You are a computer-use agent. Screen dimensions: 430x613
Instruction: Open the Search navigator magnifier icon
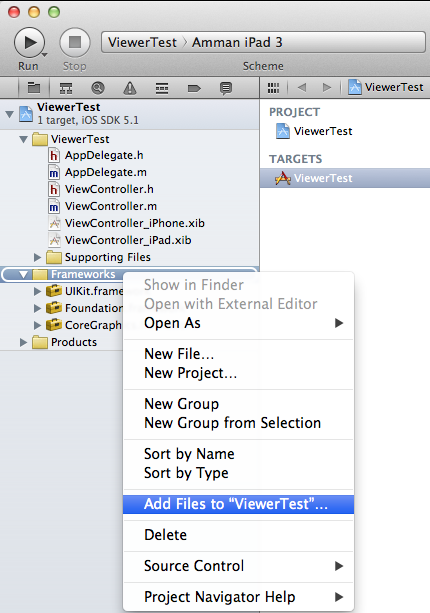(98, 88)
